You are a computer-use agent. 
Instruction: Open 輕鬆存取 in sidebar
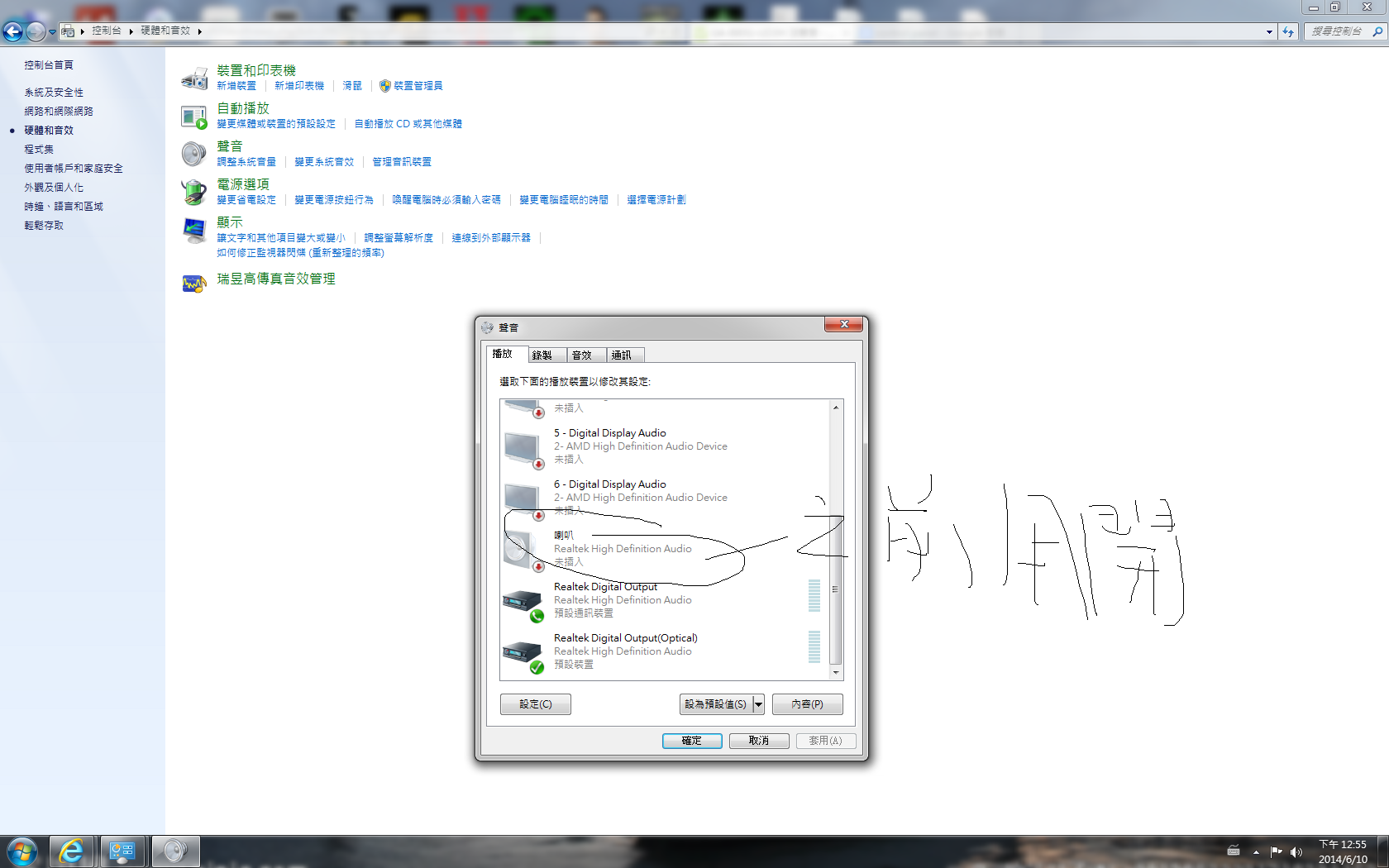tap(44, 226)
